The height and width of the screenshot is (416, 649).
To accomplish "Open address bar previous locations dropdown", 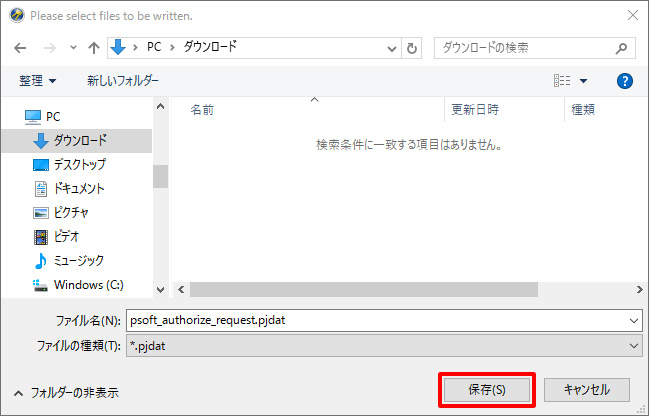I will pos(390,47).
